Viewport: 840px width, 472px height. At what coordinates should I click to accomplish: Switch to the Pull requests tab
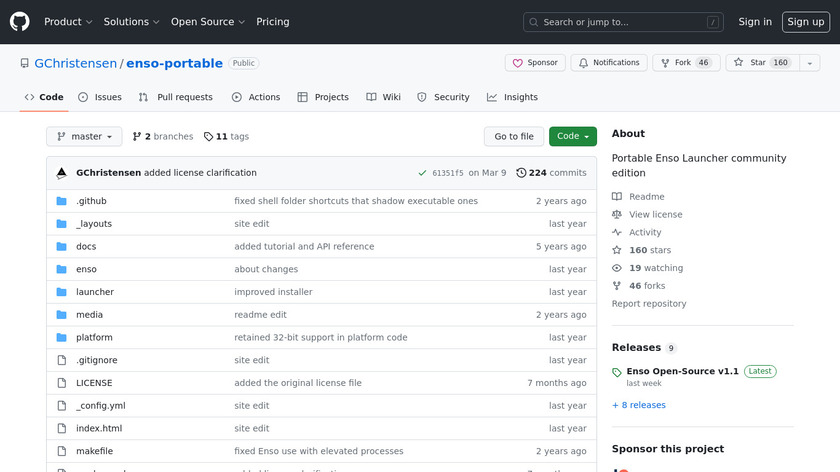tap(176, 97)
